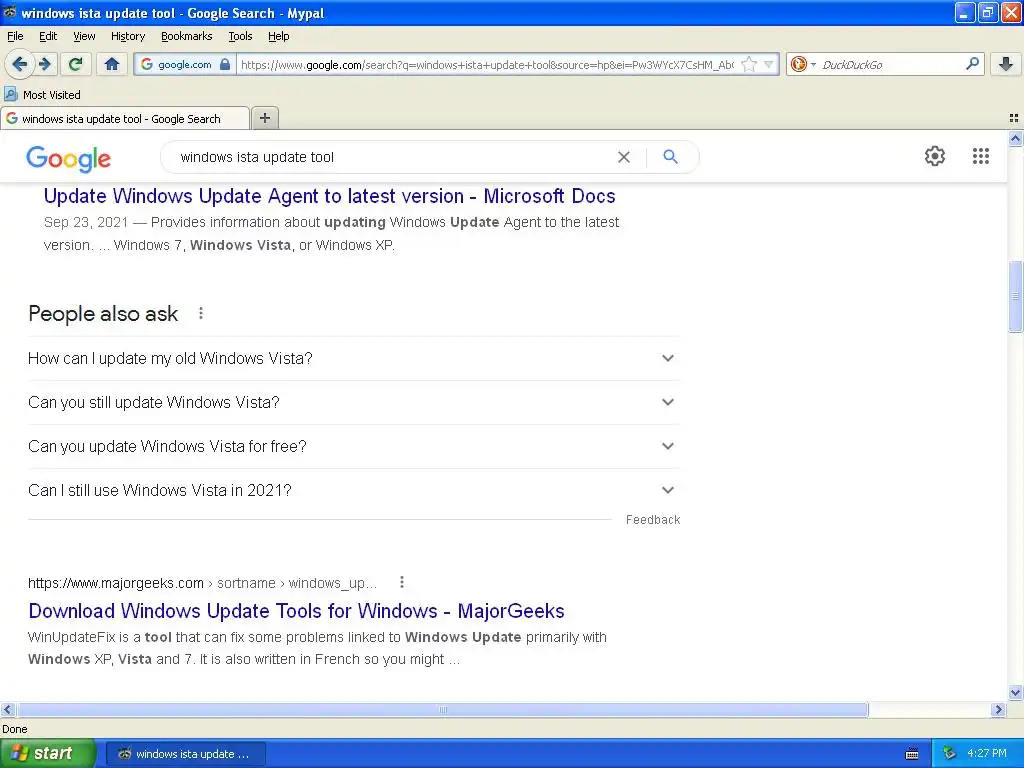The image size is (1024, 768).
Task: Click the Google logo
Action: tap(69, 159)
